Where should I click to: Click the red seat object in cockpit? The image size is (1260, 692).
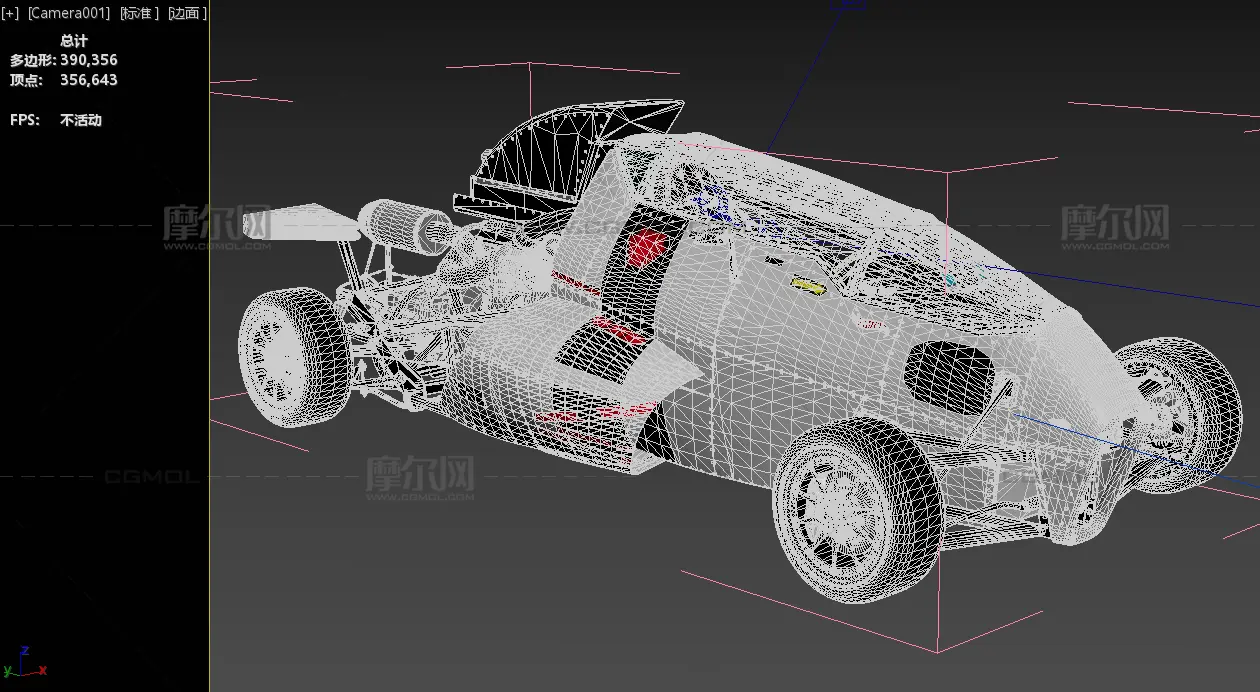[647, 247]
